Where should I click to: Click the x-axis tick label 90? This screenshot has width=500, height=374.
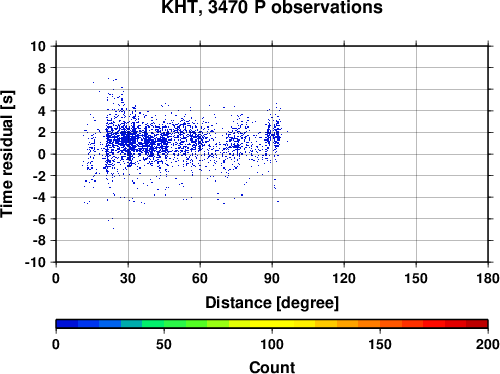(x=272, y=278)
